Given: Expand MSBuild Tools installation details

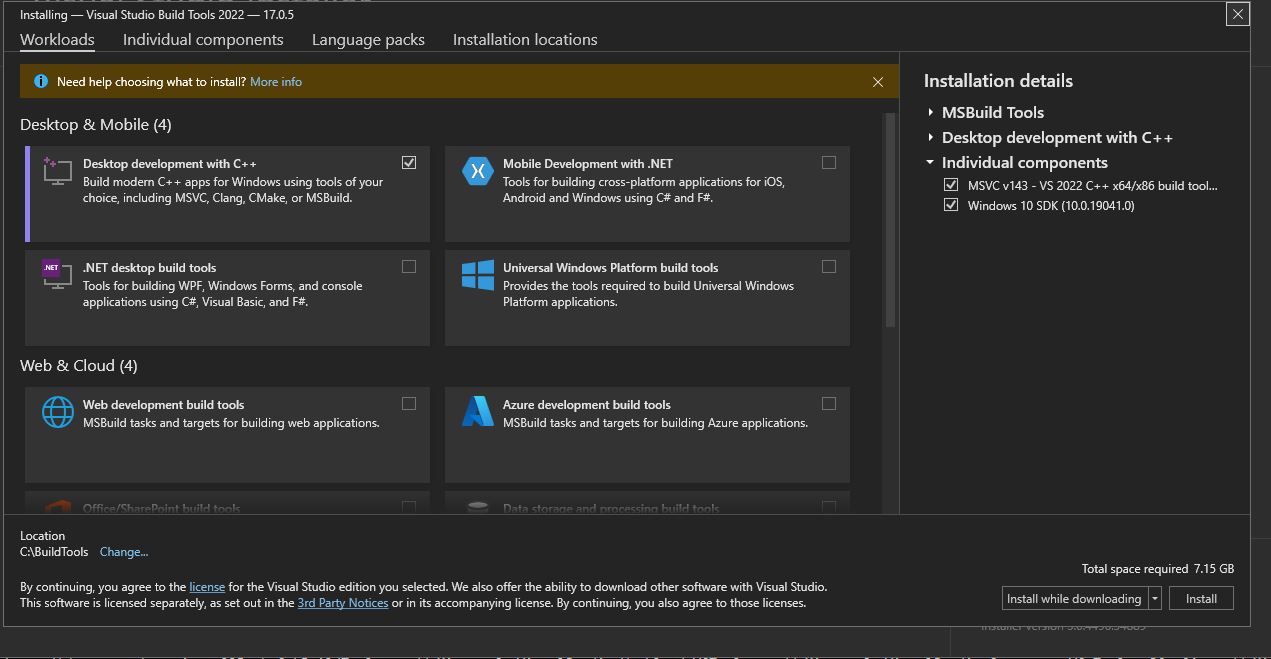Looking at the screenshot, I should point(930,112).
